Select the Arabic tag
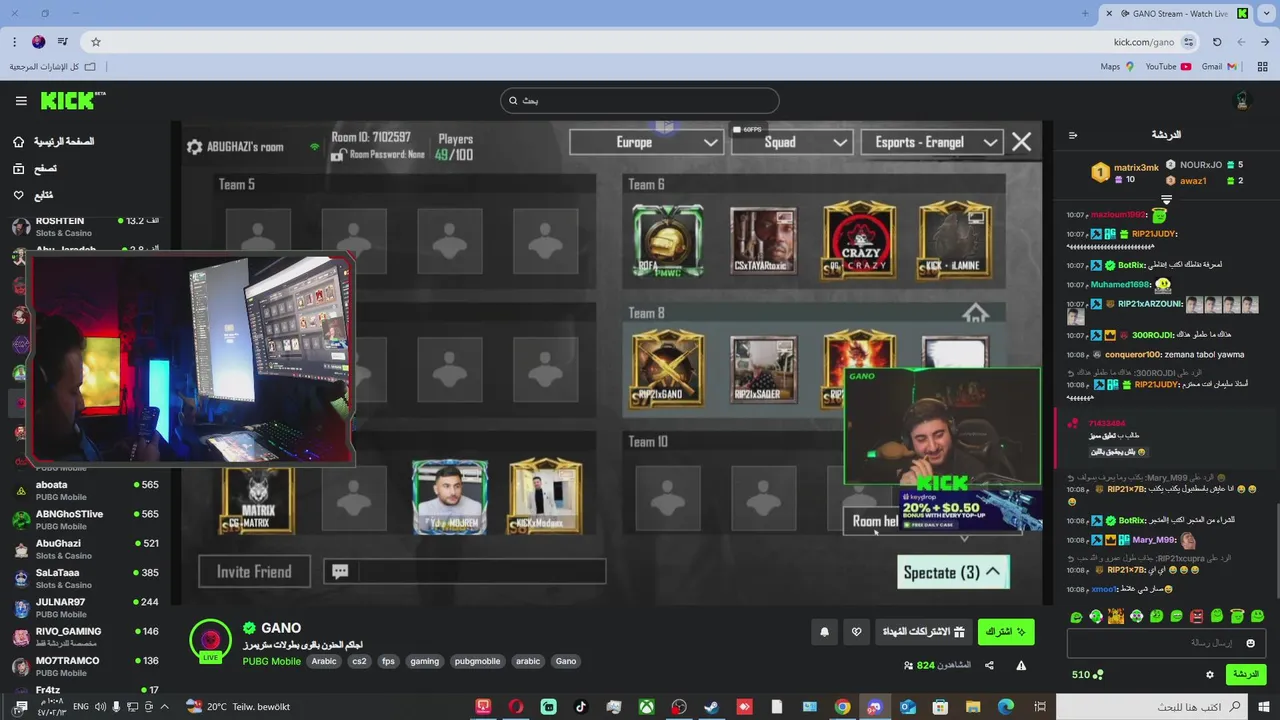Screen dimensions: 1280x720 [324, 661]
